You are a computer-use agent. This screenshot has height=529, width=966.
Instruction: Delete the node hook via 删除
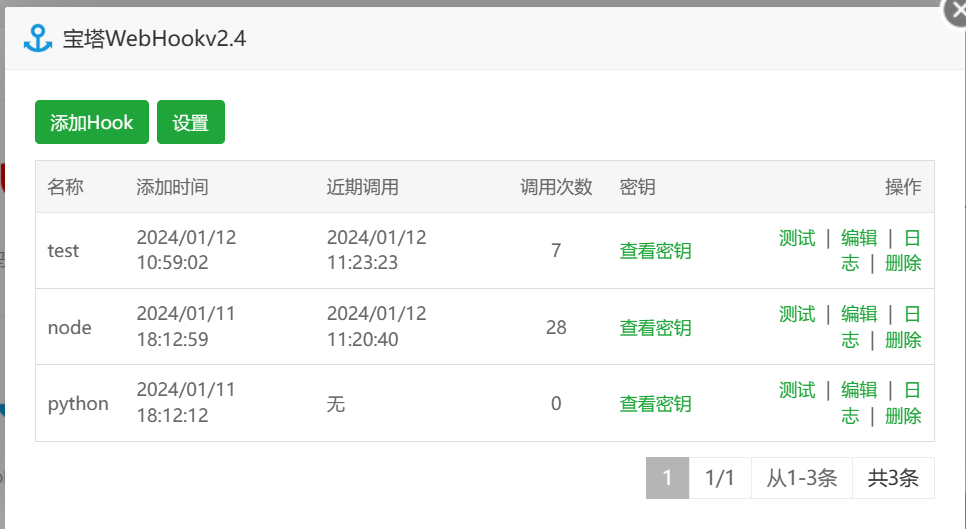pos(903,340)
